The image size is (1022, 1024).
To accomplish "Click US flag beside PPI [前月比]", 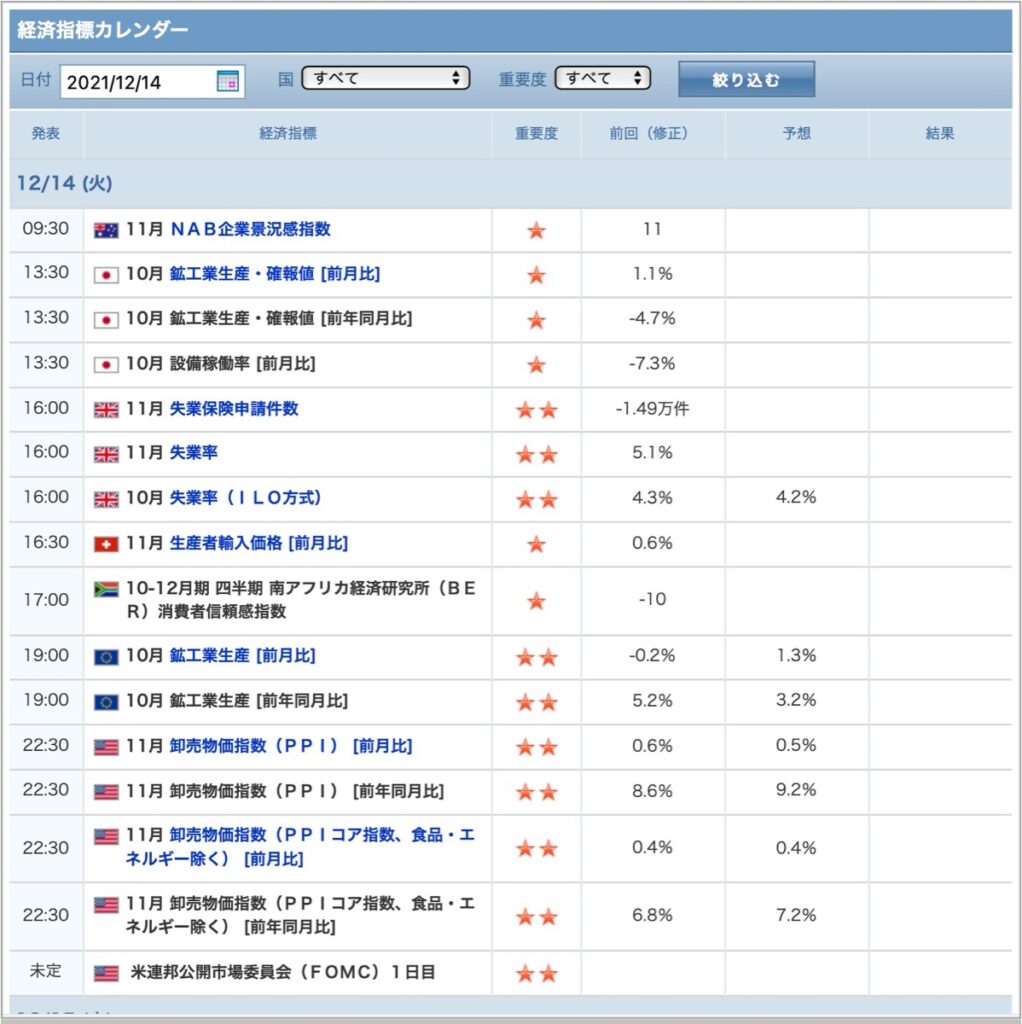I will pos(106,747).
